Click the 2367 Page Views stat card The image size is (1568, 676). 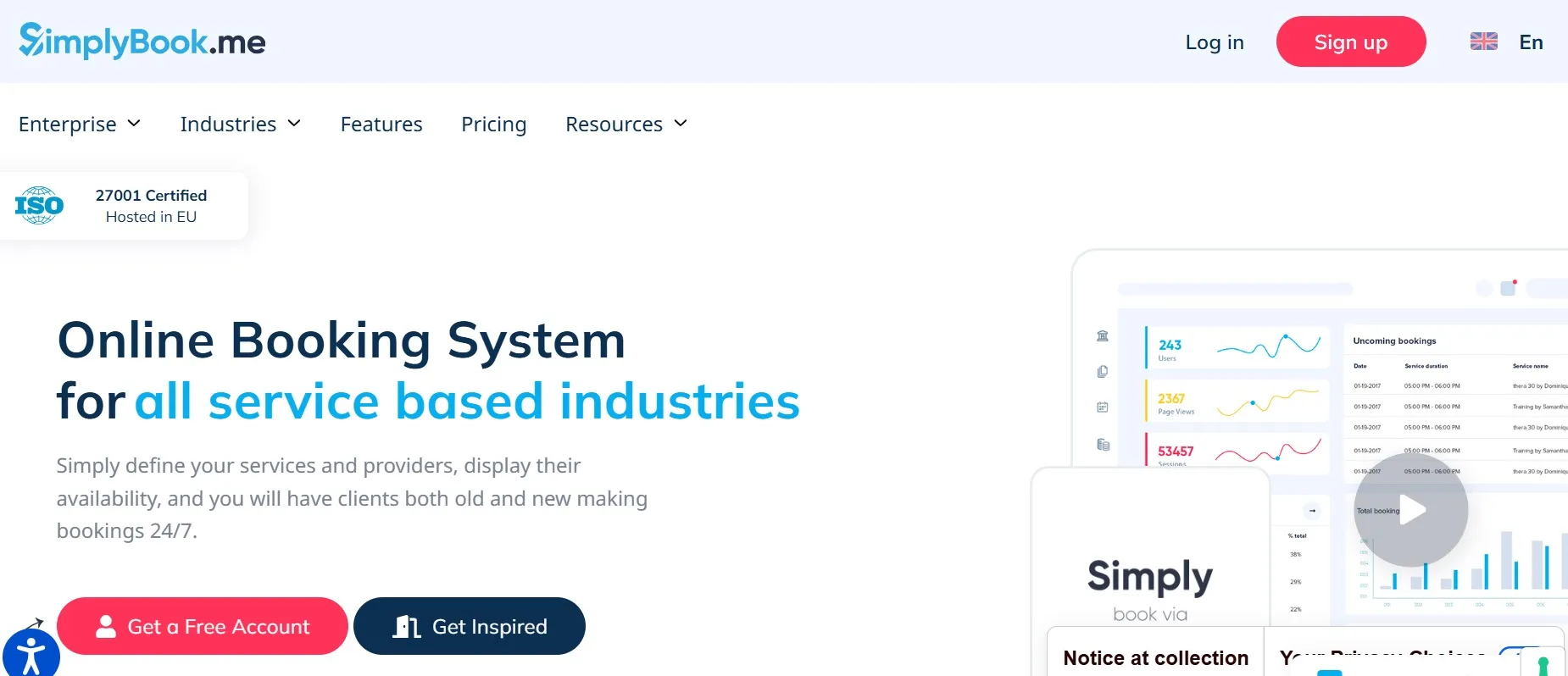click(1237, 401)
